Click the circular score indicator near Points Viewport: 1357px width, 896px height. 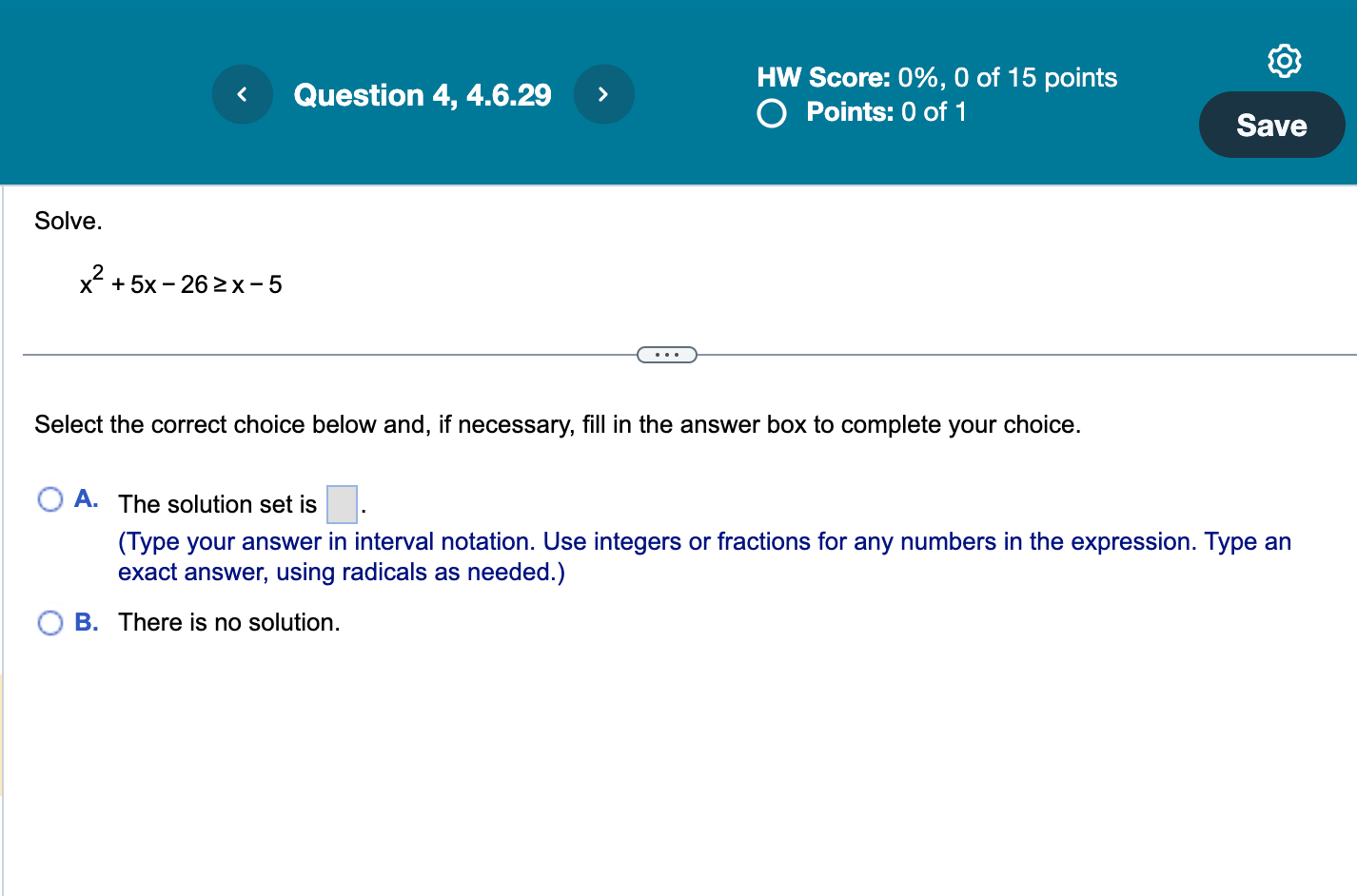click(x=771, y=113)
